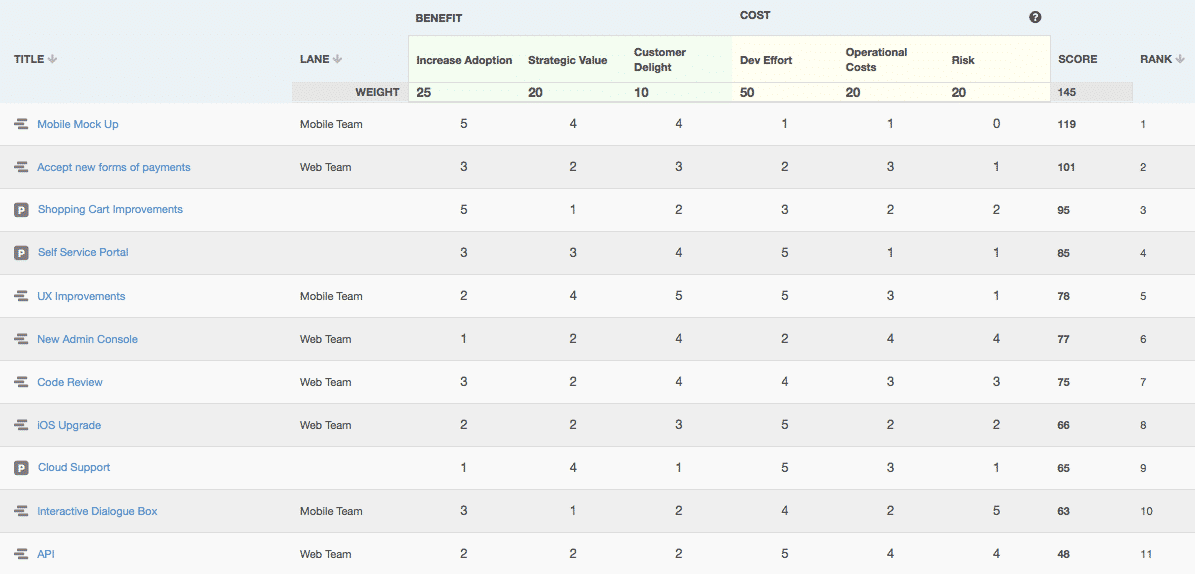Click the P icon beside Shopping Cart Improvements

point(21,210)
